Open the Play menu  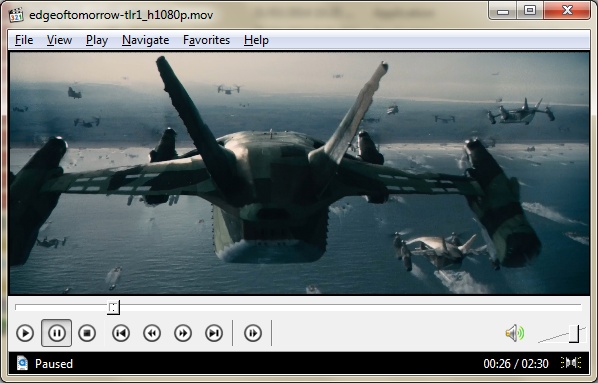[97, 40]
